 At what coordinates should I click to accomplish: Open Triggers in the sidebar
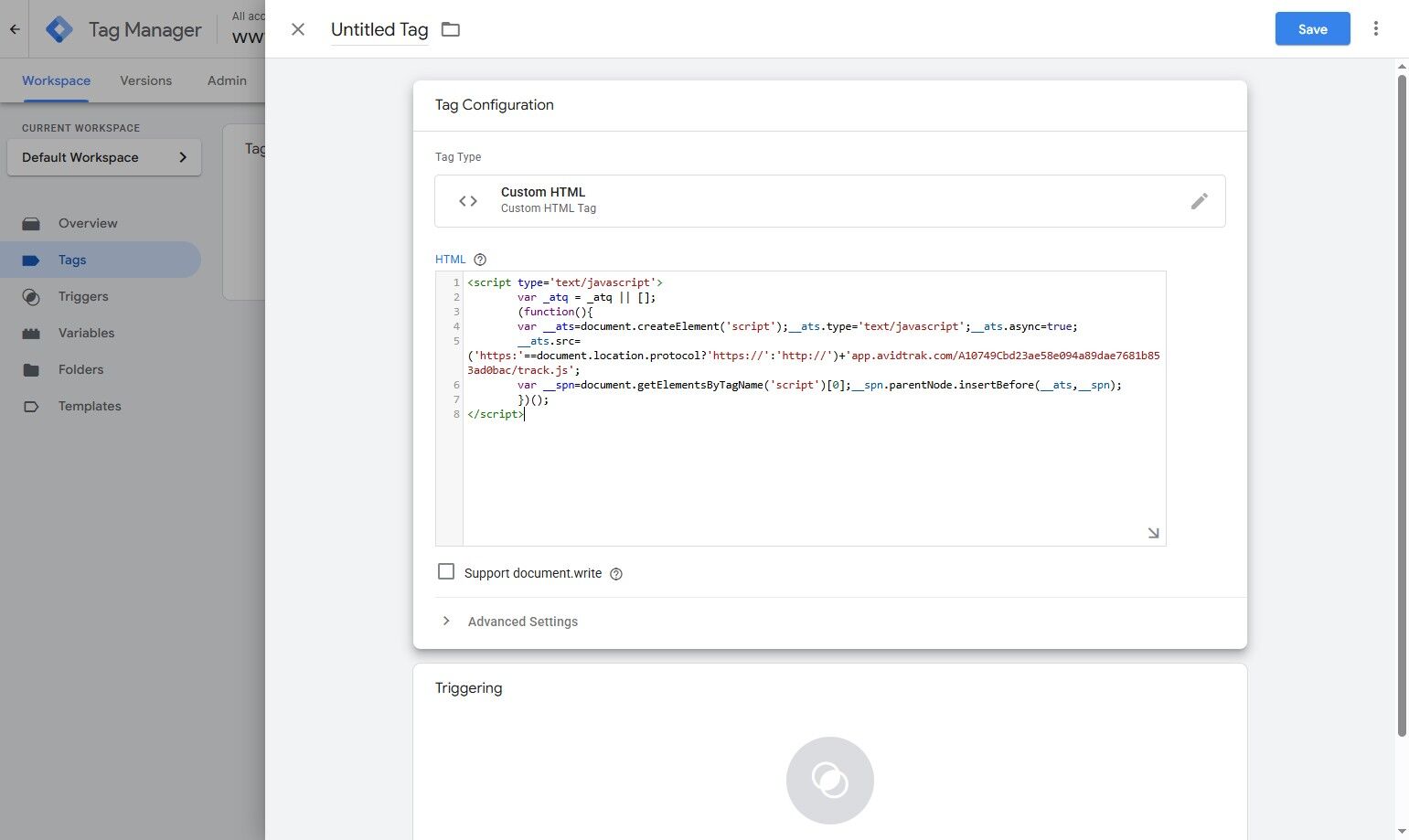83,296
